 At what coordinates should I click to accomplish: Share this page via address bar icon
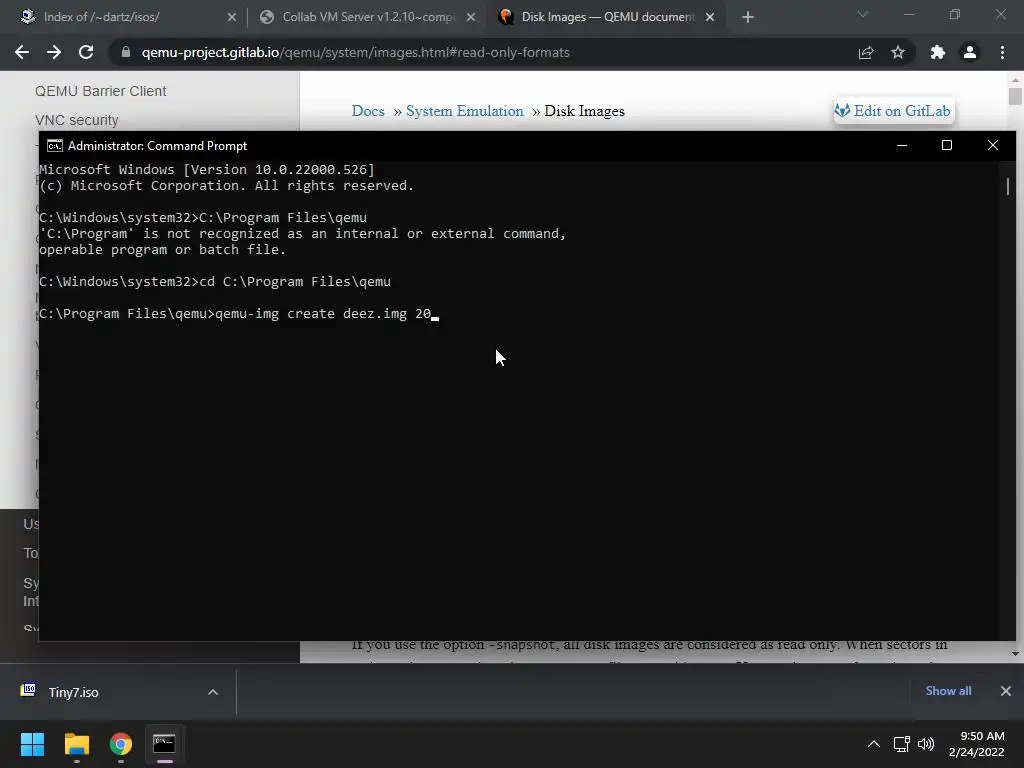pos(866,52)
